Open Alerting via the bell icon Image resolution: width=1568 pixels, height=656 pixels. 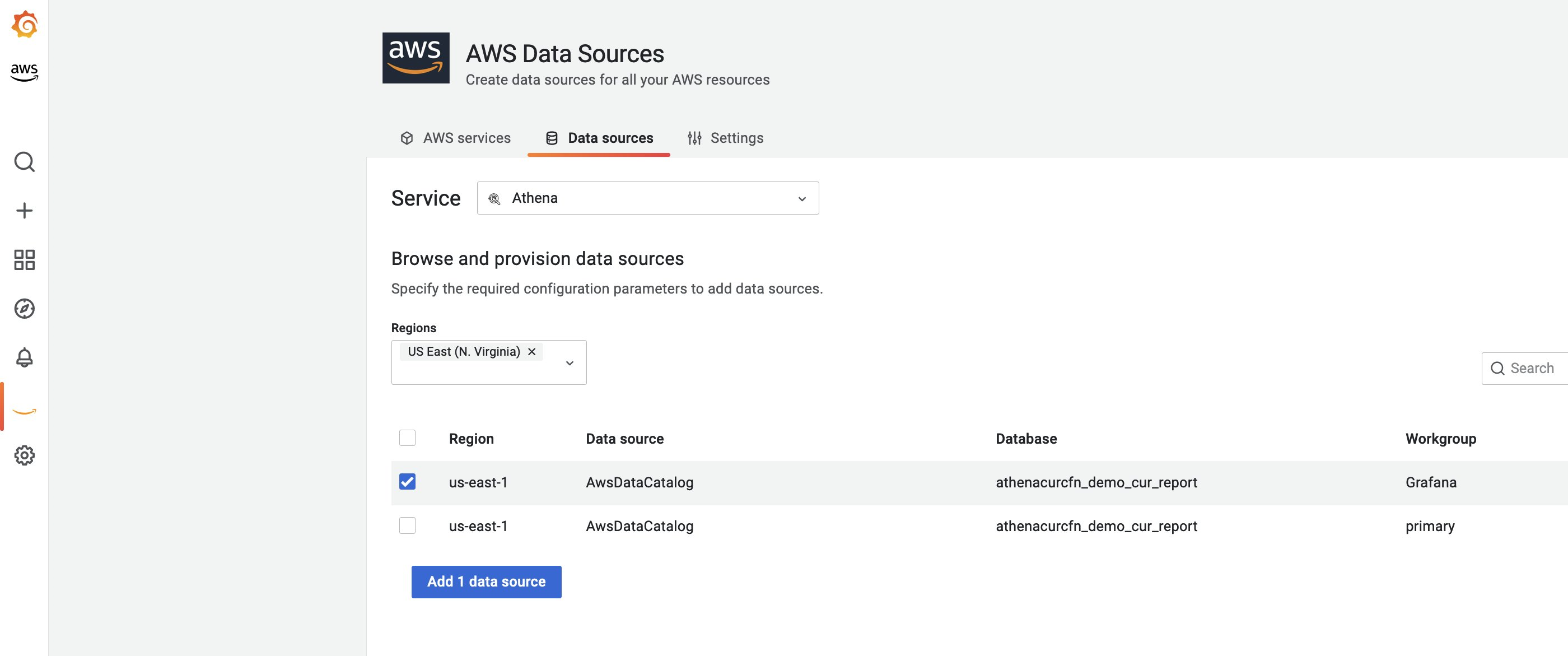coord(24,357)
